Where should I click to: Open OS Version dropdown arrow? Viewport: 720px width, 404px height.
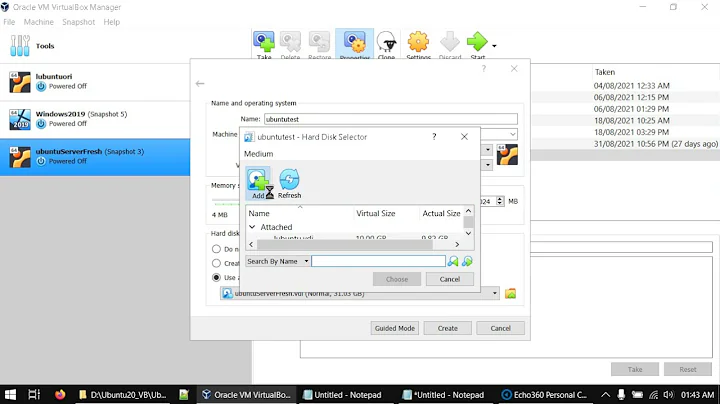click(488, 165)
